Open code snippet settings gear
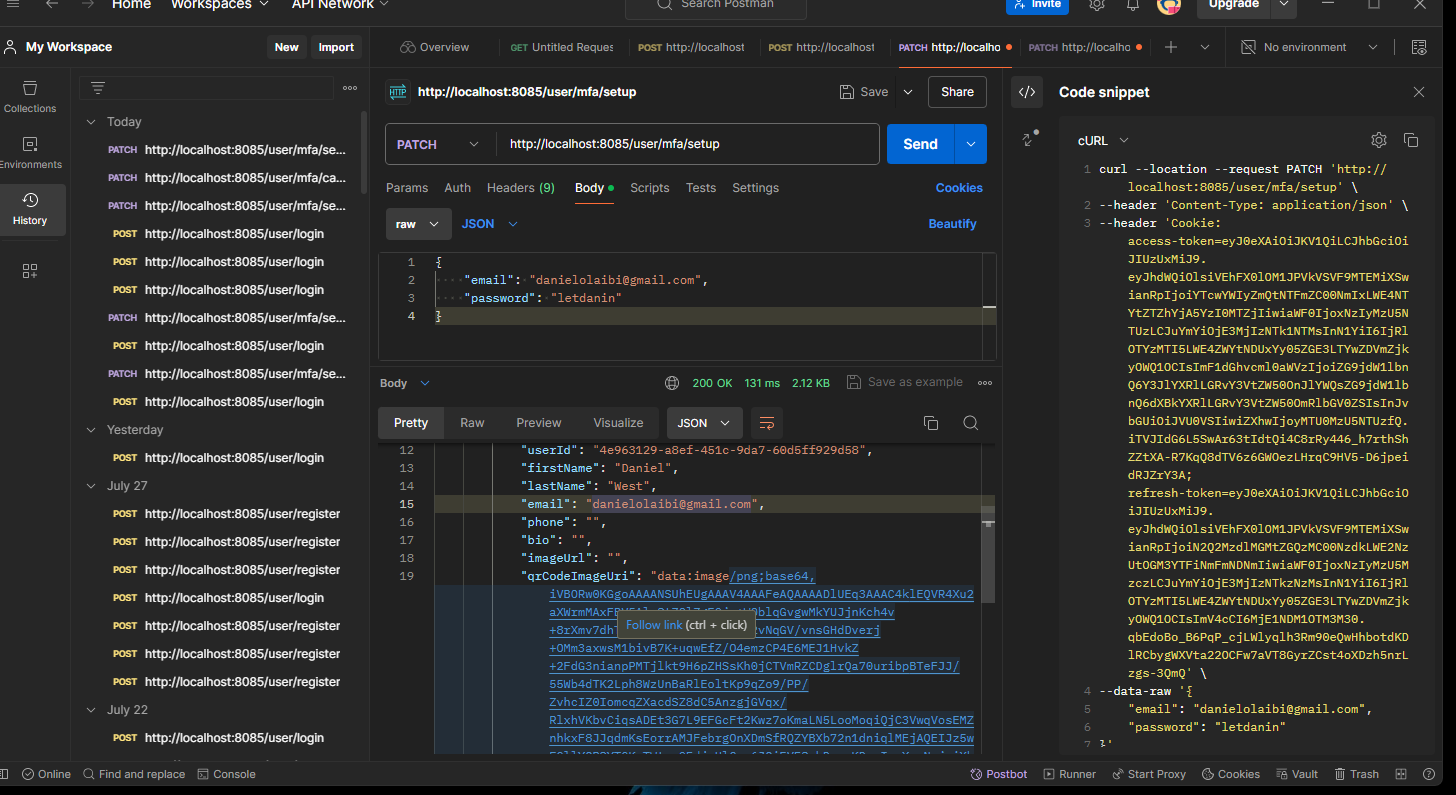The image size is (1456, 795). 1379,140
